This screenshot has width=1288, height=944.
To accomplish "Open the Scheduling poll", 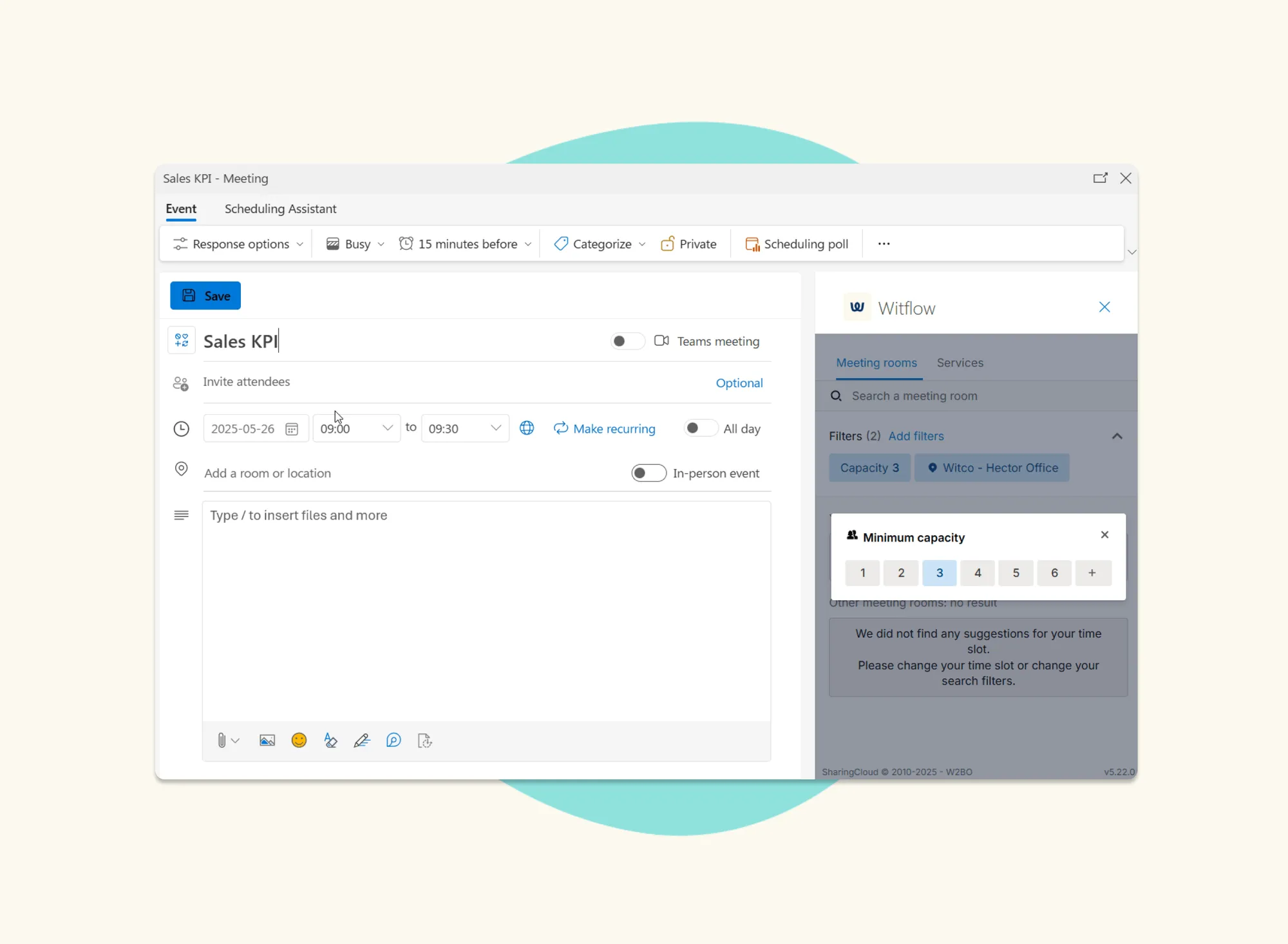I will (x=797, y=244).
